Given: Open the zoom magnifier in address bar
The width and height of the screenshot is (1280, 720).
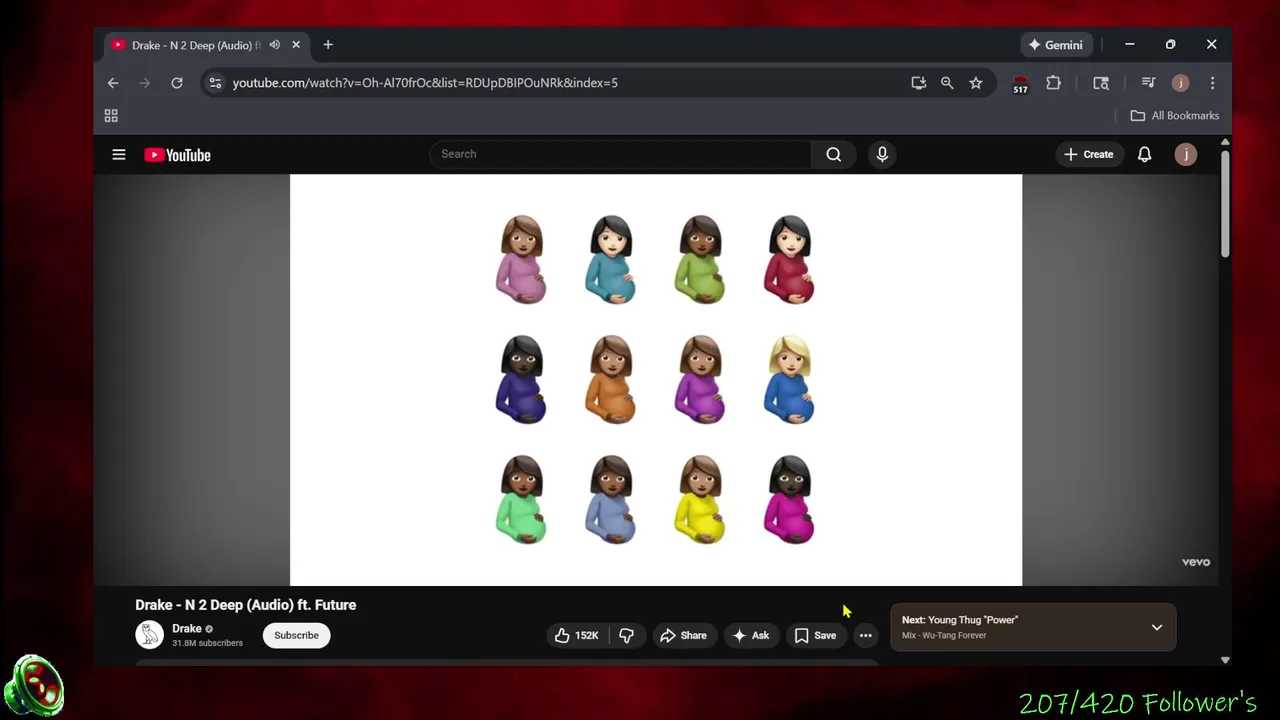Looking at the screenshot, I should (947, 83).
